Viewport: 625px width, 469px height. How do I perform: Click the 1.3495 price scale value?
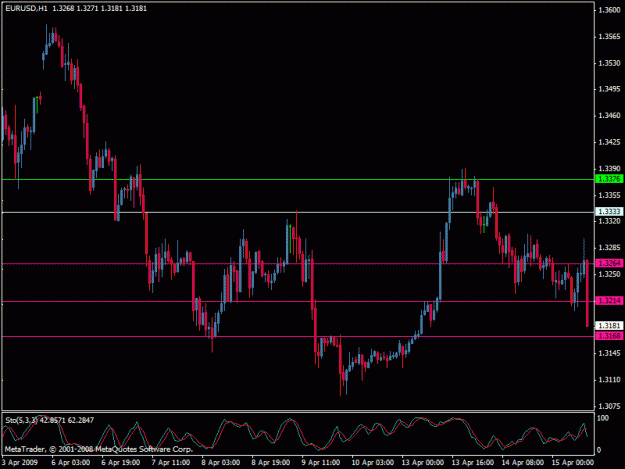click(x=609, y=89)
